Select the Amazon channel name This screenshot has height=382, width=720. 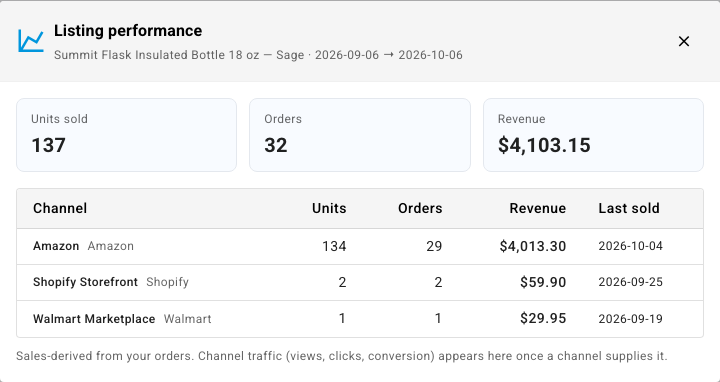tap(56, 246)
